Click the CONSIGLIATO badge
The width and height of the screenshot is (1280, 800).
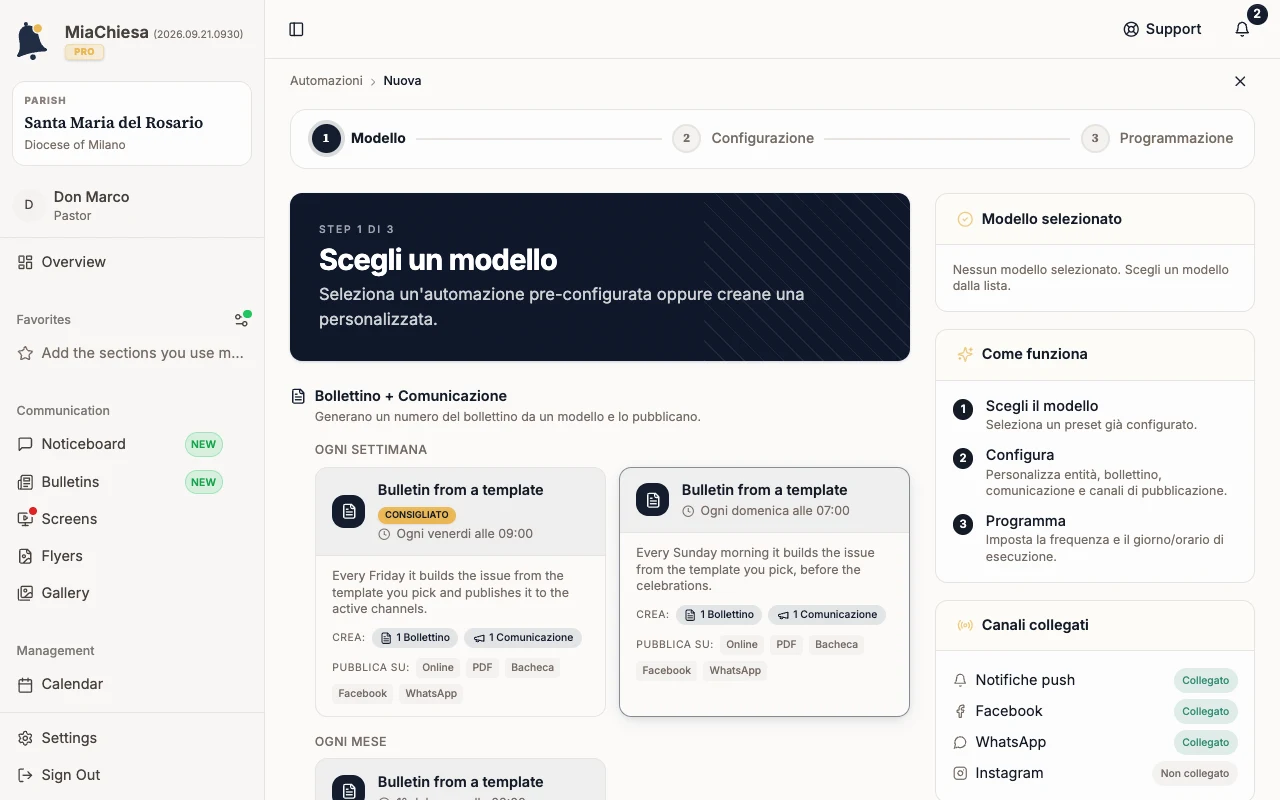(417, 515)
